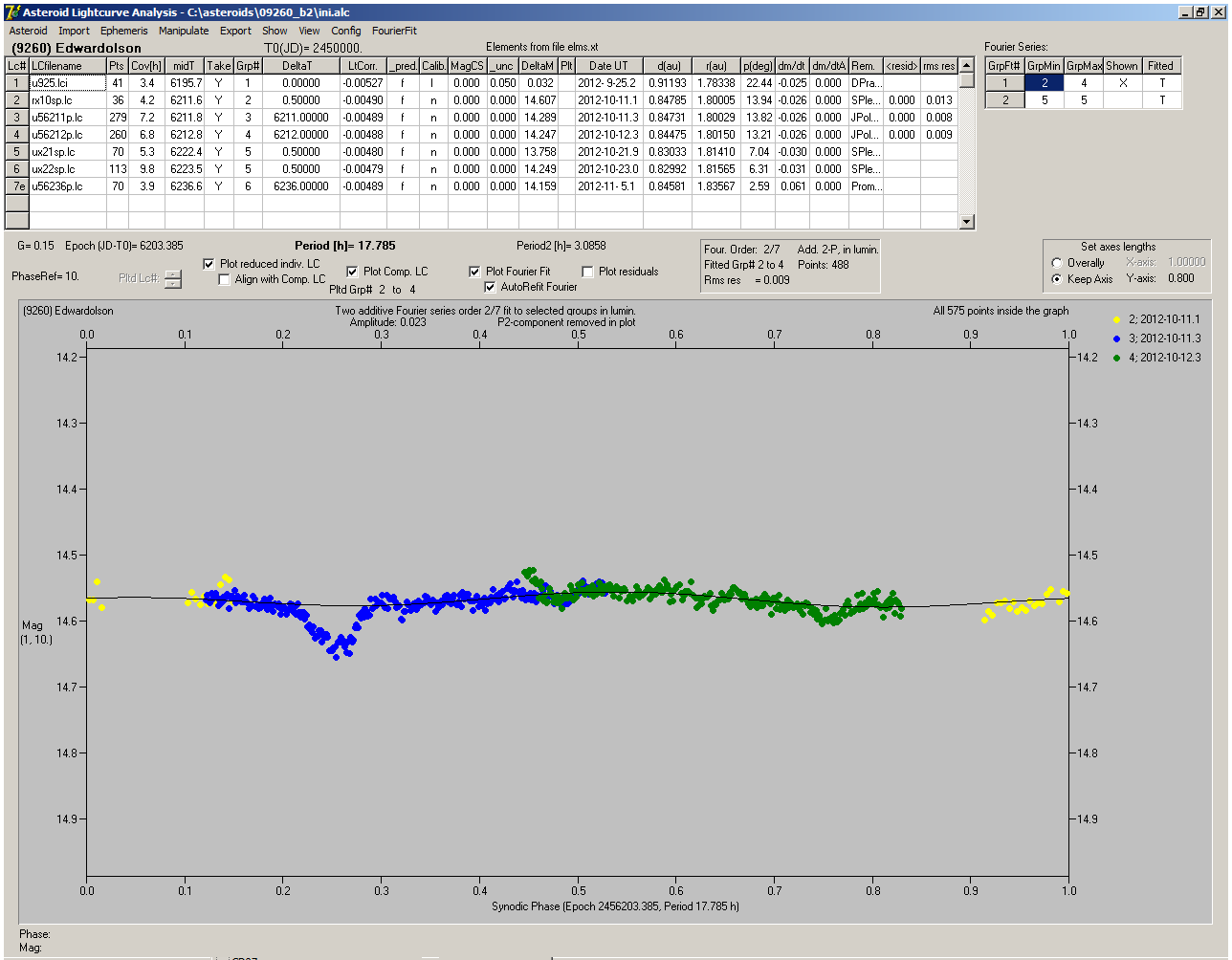Click the lightcurve table scroll down arrow
1232x960 pixels.
[x=967, y=222]
